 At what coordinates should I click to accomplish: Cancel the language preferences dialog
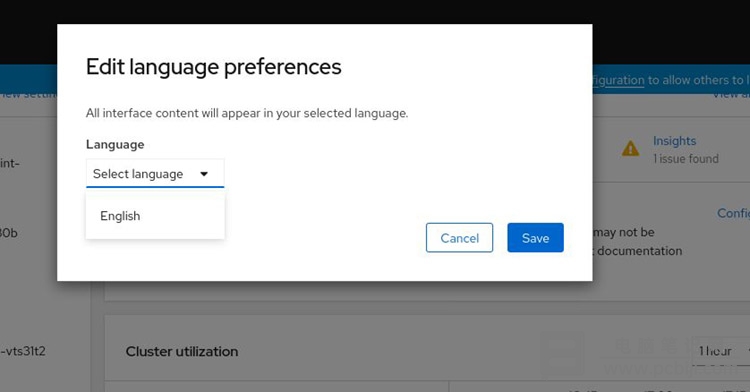(x=459, y=238)
